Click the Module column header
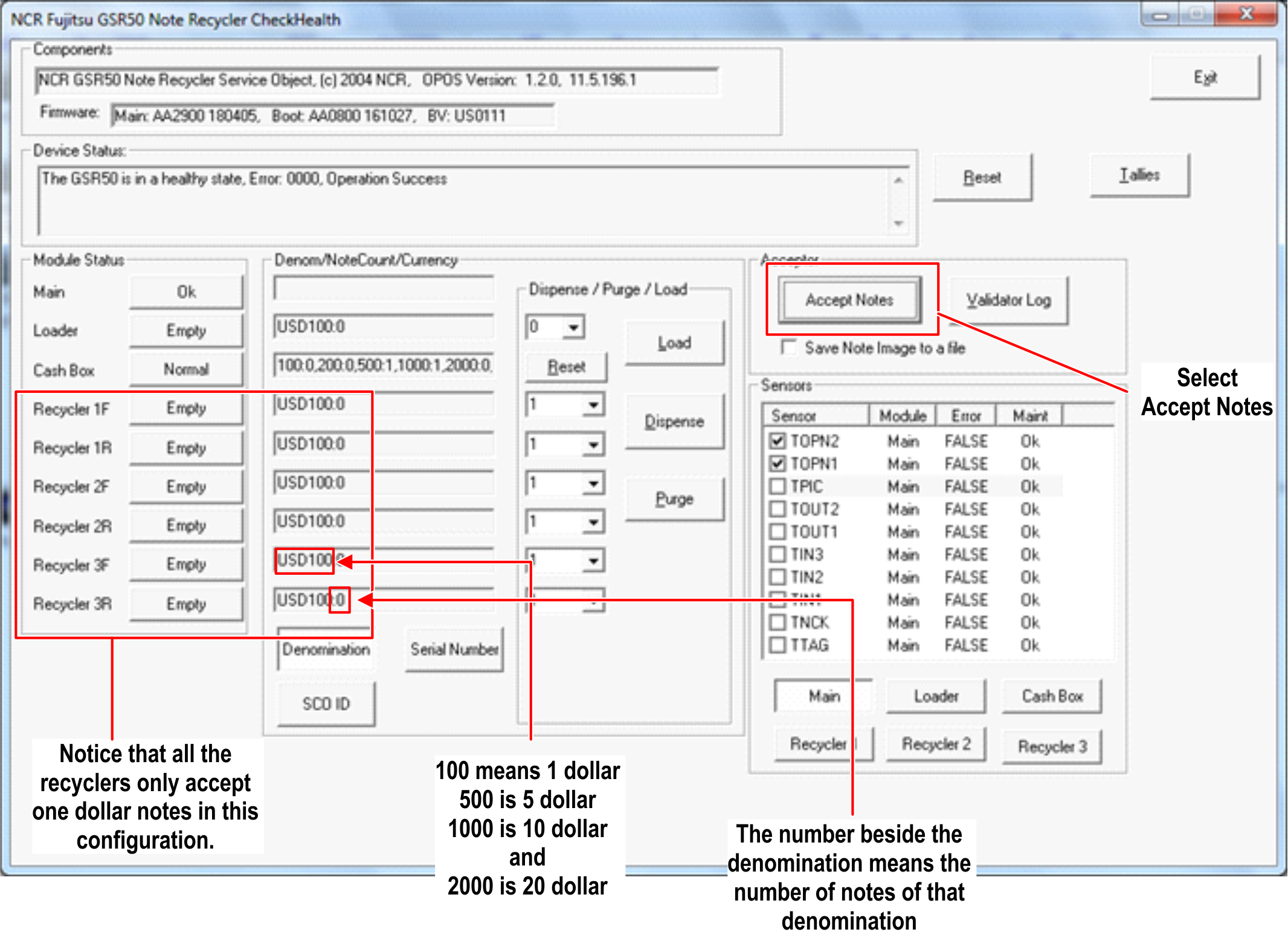Image resolution: width=1288 pixels, height=935 pixels. pyautogui.click(x=903, y=415)
